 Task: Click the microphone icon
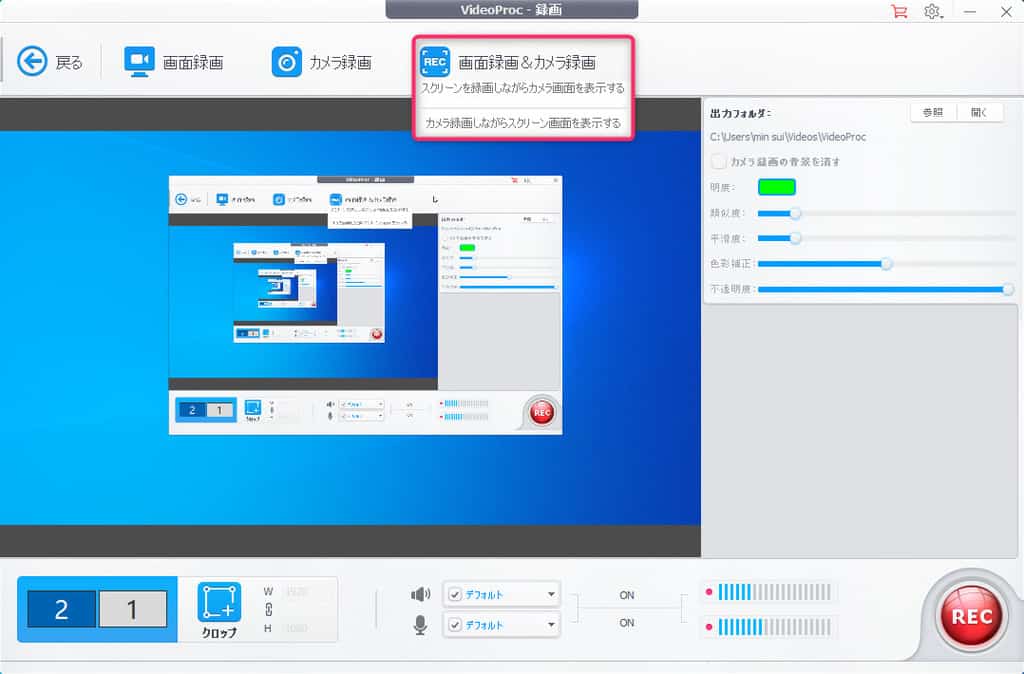click(421, 625)
